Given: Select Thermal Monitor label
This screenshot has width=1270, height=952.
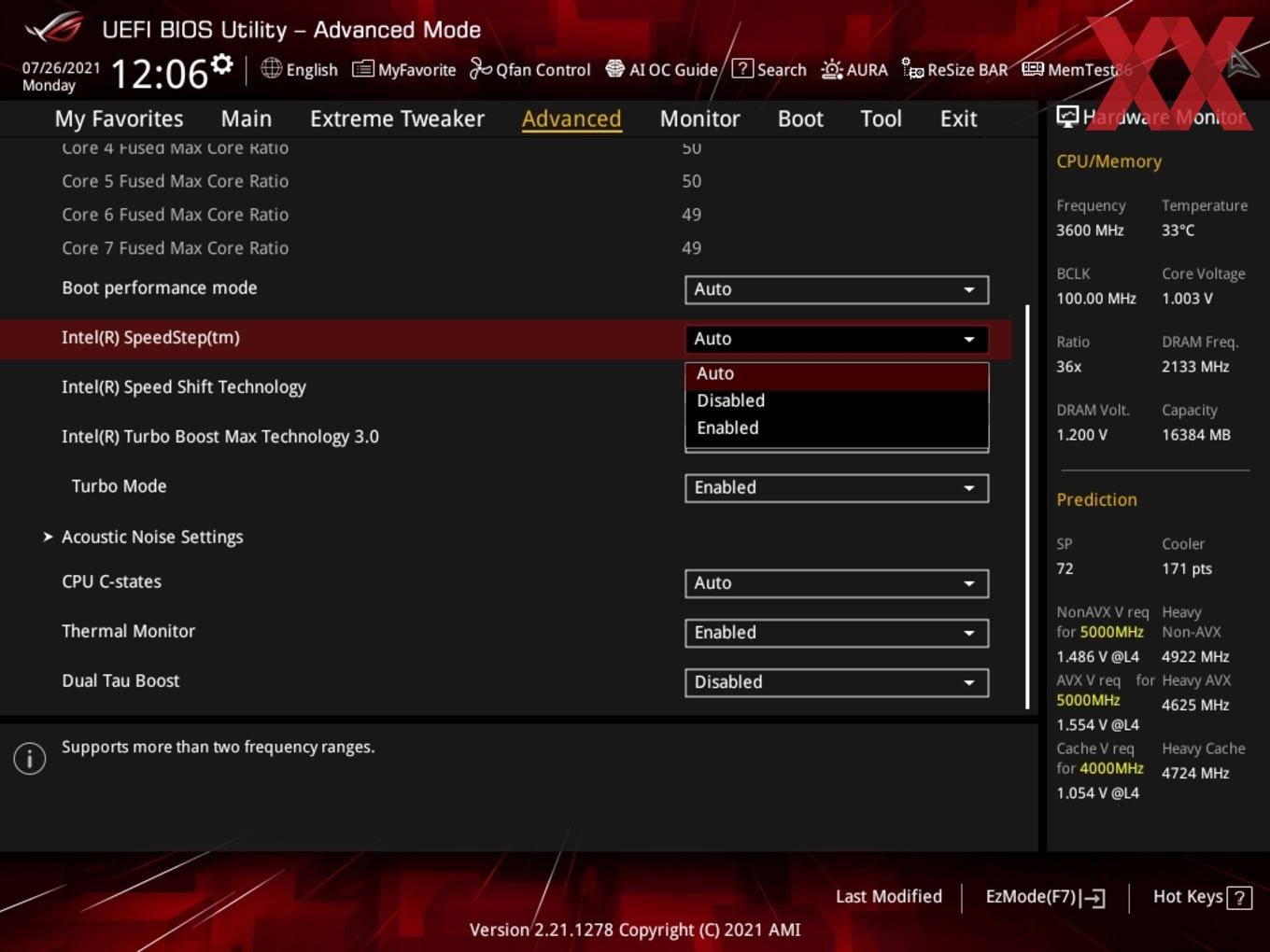Looking at the screenshot, I should 128,632.
